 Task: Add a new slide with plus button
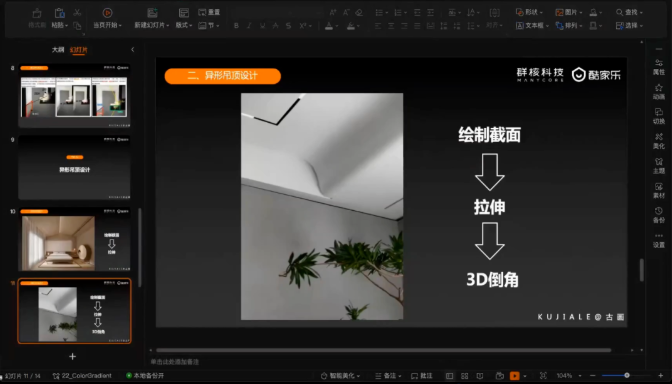coord(72,356)
